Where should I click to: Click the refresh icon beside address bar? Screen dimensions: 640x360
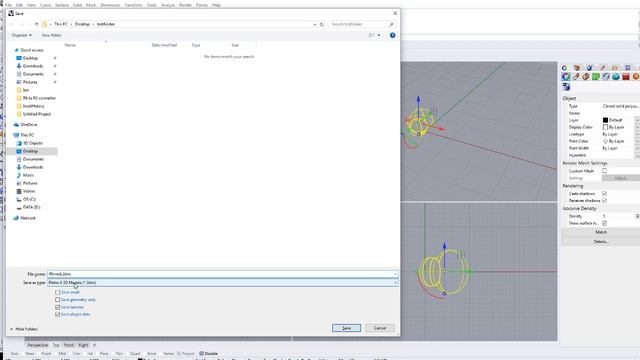pos(322,24)
